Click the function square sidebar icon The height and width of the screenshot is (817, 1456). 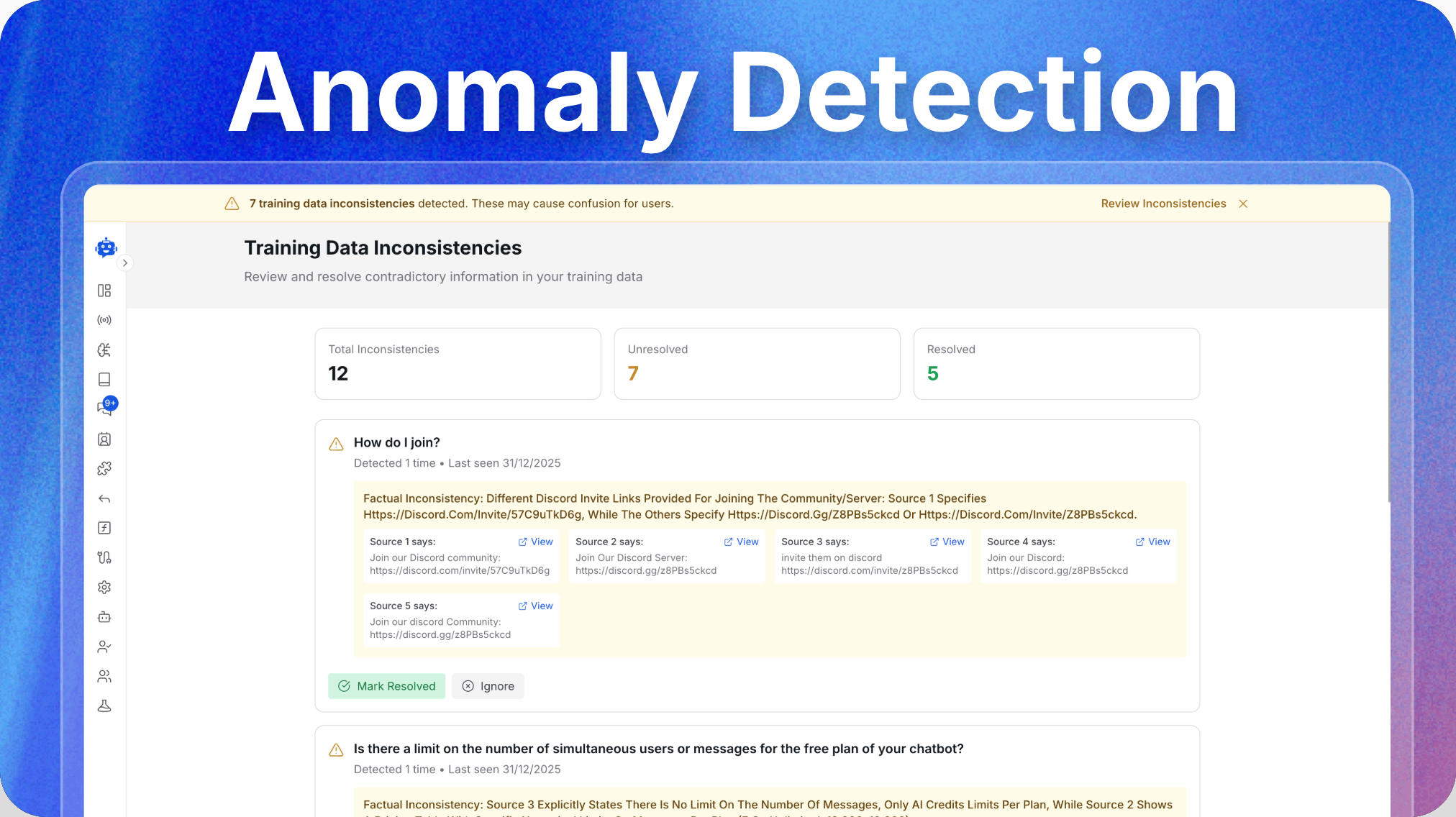104,528
